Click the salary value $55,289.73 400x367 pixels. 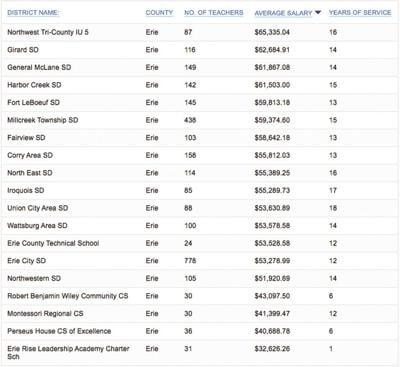pyautogui.click(x=272, y=191)
